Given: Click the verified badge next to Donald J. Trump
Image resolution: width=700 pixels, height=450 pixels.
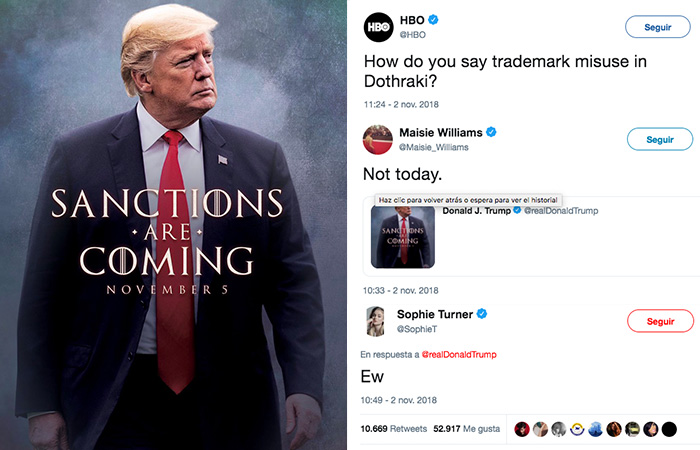Looking at the screenshot, I should coord(517,210).
